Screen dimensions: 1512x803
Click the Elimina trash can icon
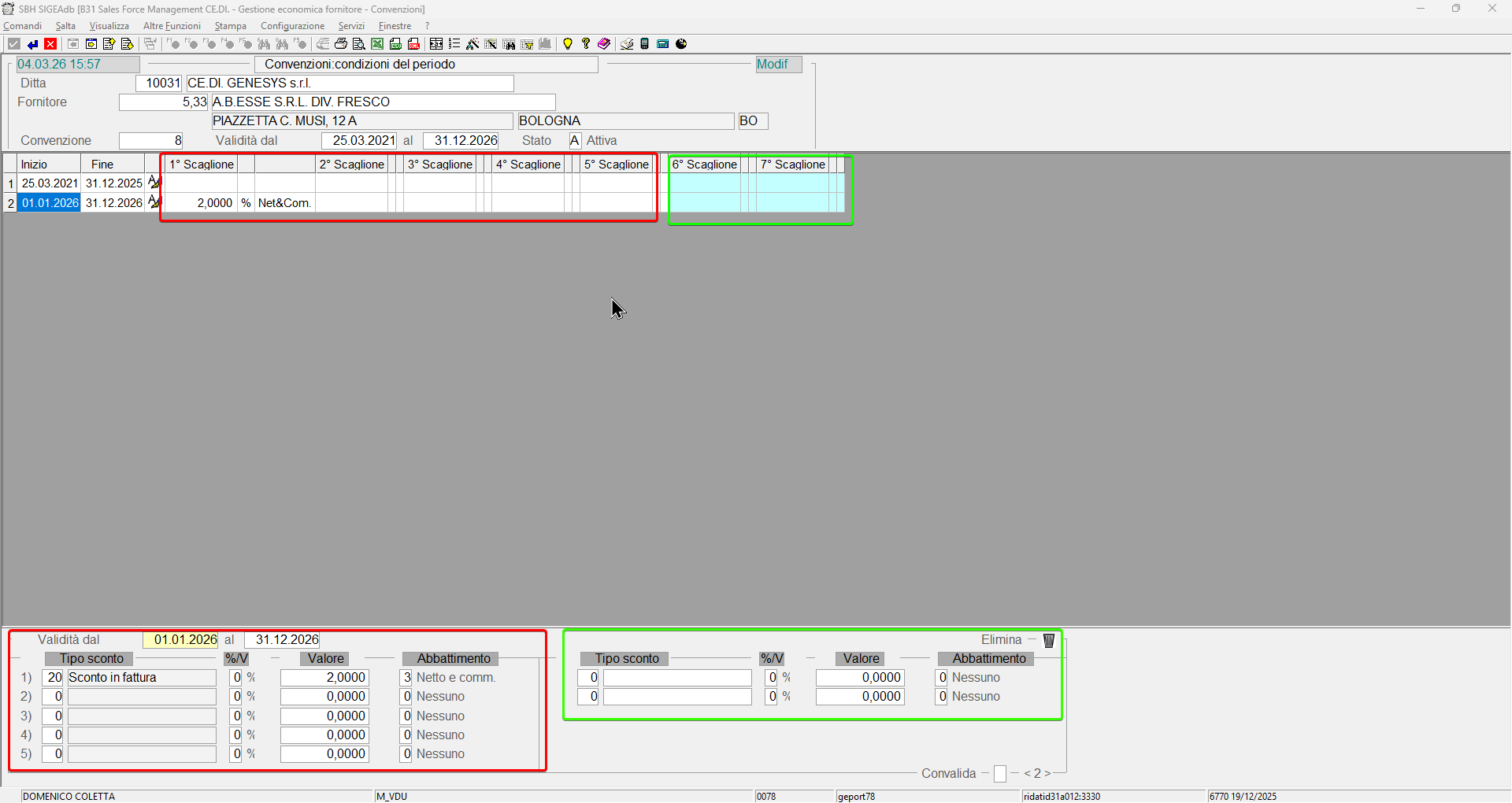[1048, 641]
